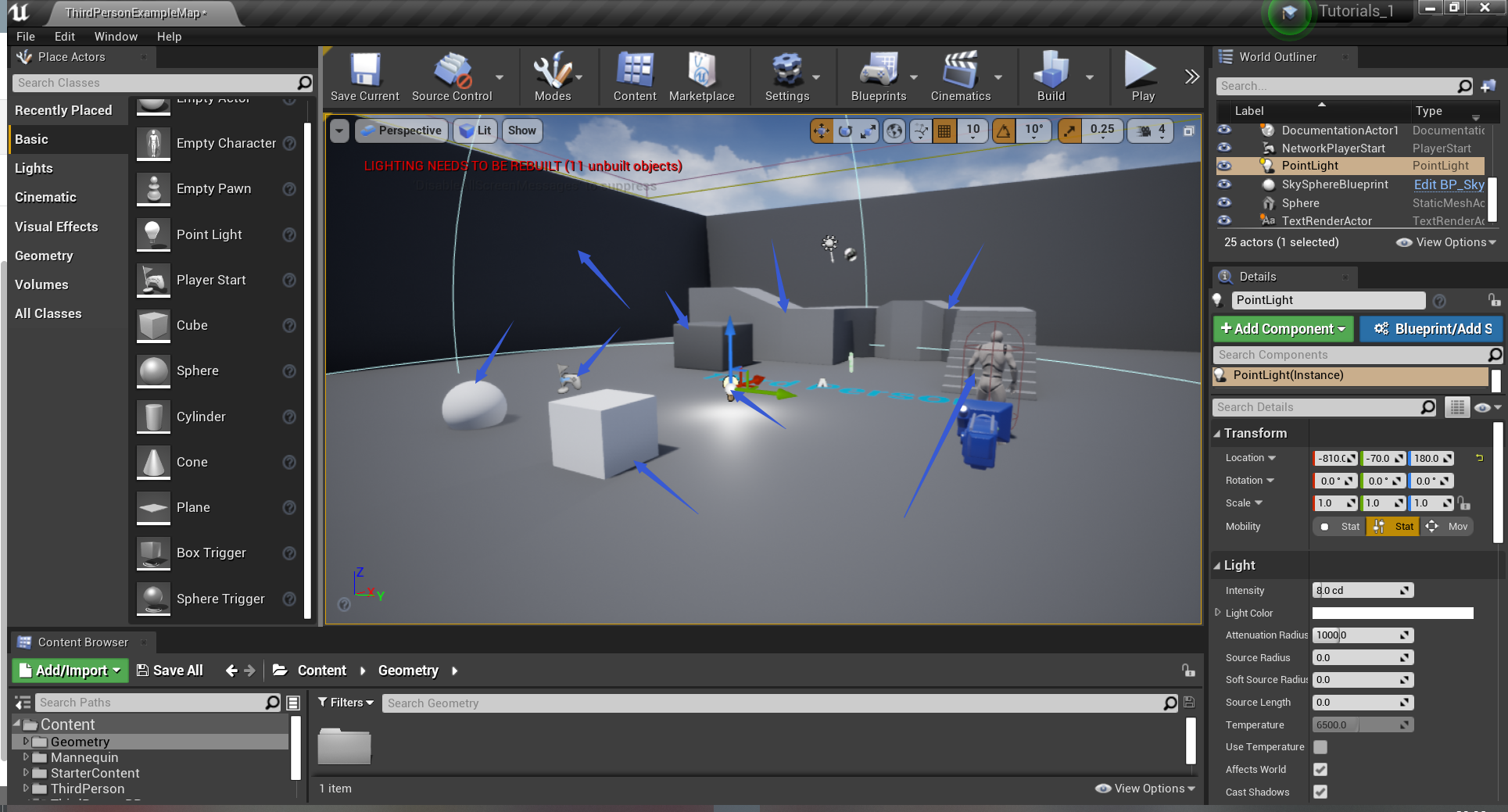Open the viewport options dropdown arrow
The image size is (1508, 812).
pos(339,131)
